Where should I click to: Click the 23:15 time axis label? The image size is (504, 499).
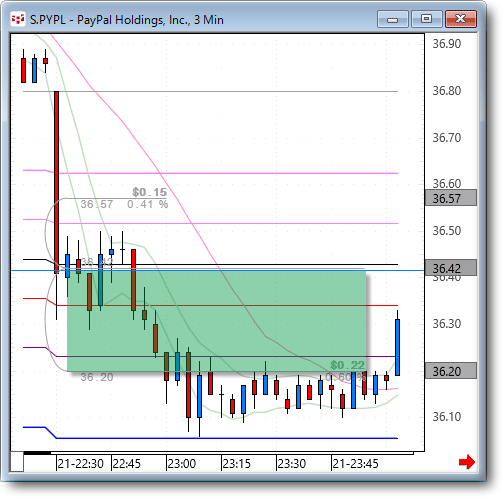(237, 464)
